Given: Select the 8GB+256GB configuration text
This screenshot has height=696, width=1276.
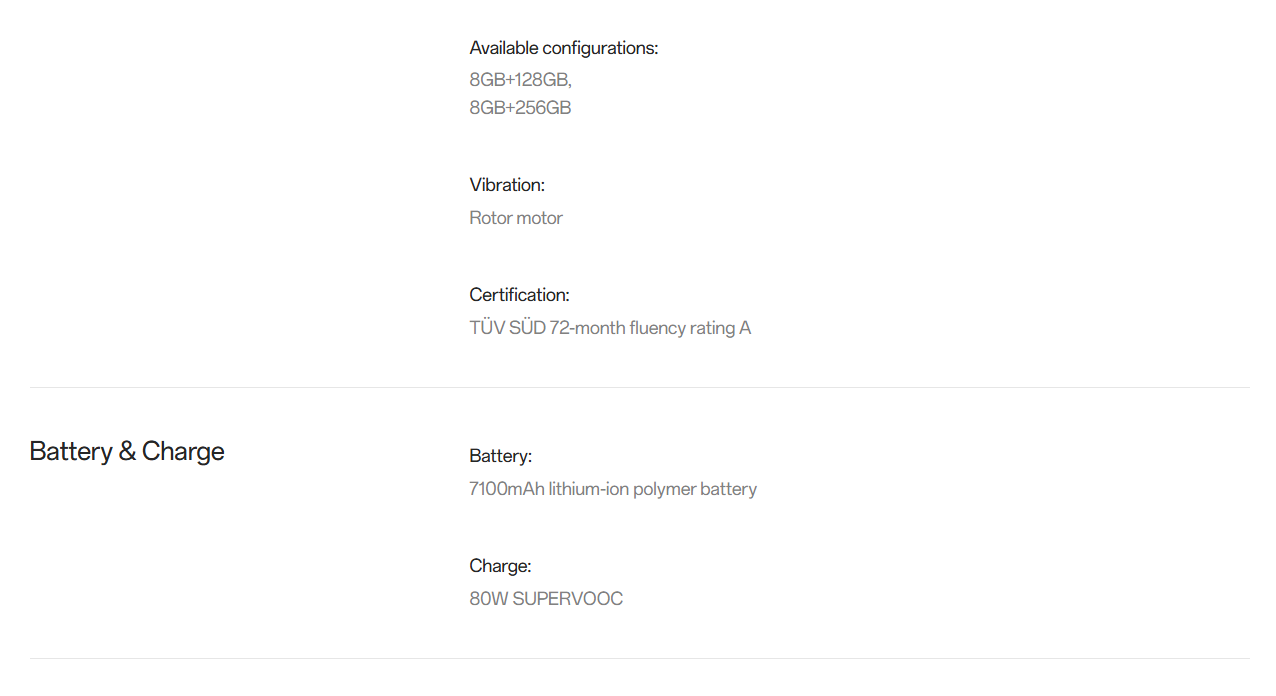Looking at the screenshot, I should (520, 108).
